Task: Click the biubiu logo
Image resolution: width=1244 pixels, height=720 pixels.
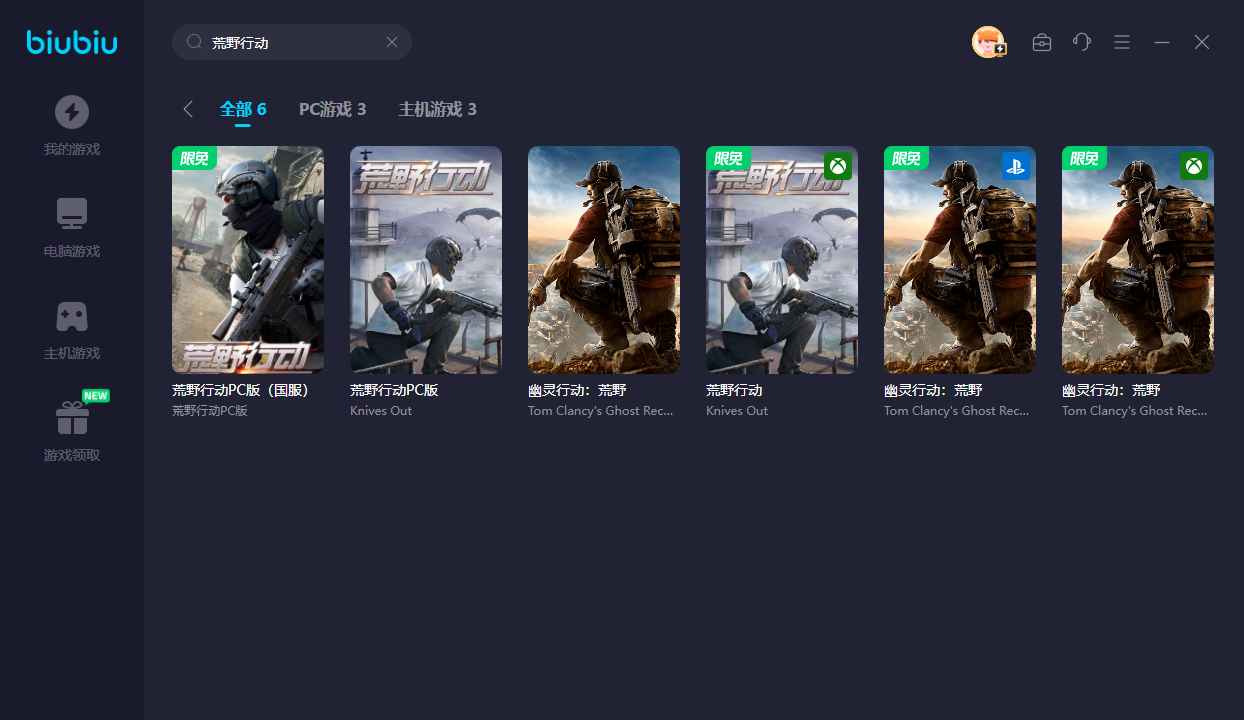Action: pos(72,42)
